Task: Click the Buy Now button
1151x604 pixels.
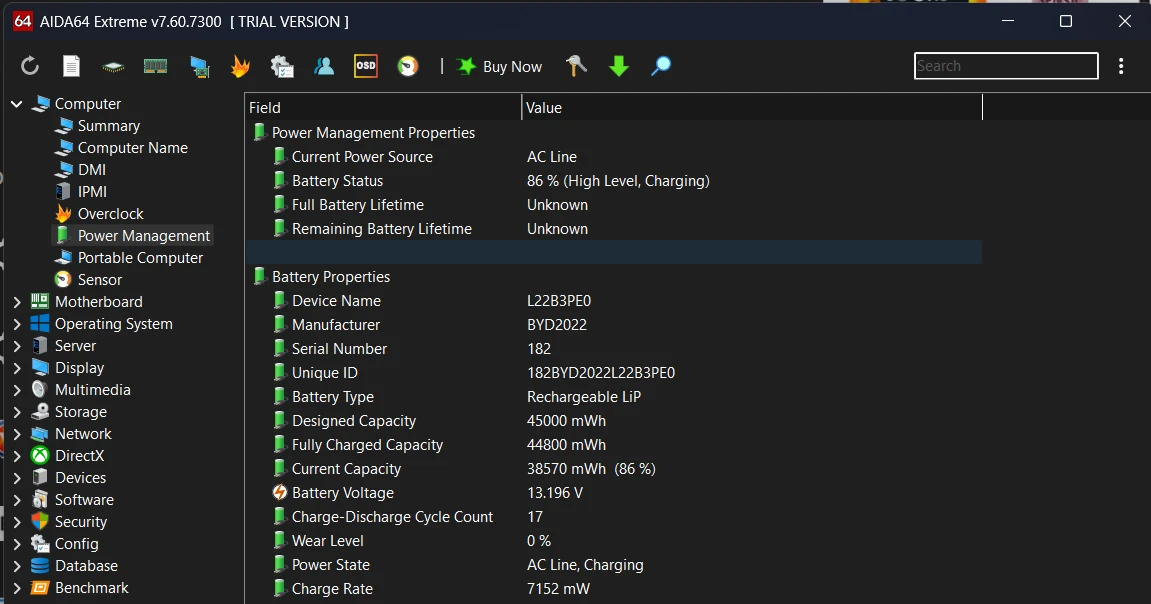Action: pyautogui.click(x=500, y=67)
